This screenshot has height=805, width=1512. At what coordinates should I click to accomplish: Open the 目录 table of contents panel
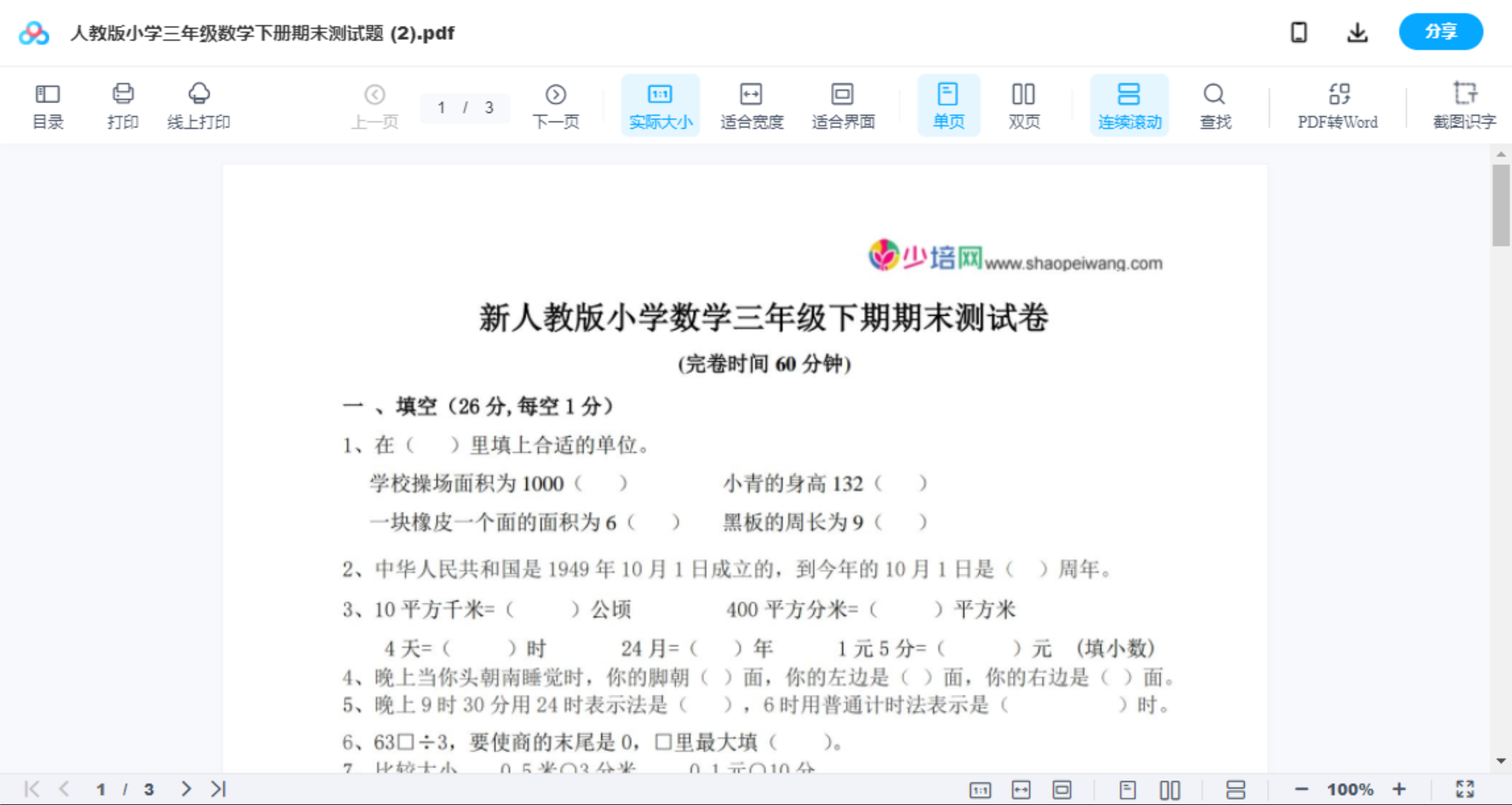pos(47,104)
